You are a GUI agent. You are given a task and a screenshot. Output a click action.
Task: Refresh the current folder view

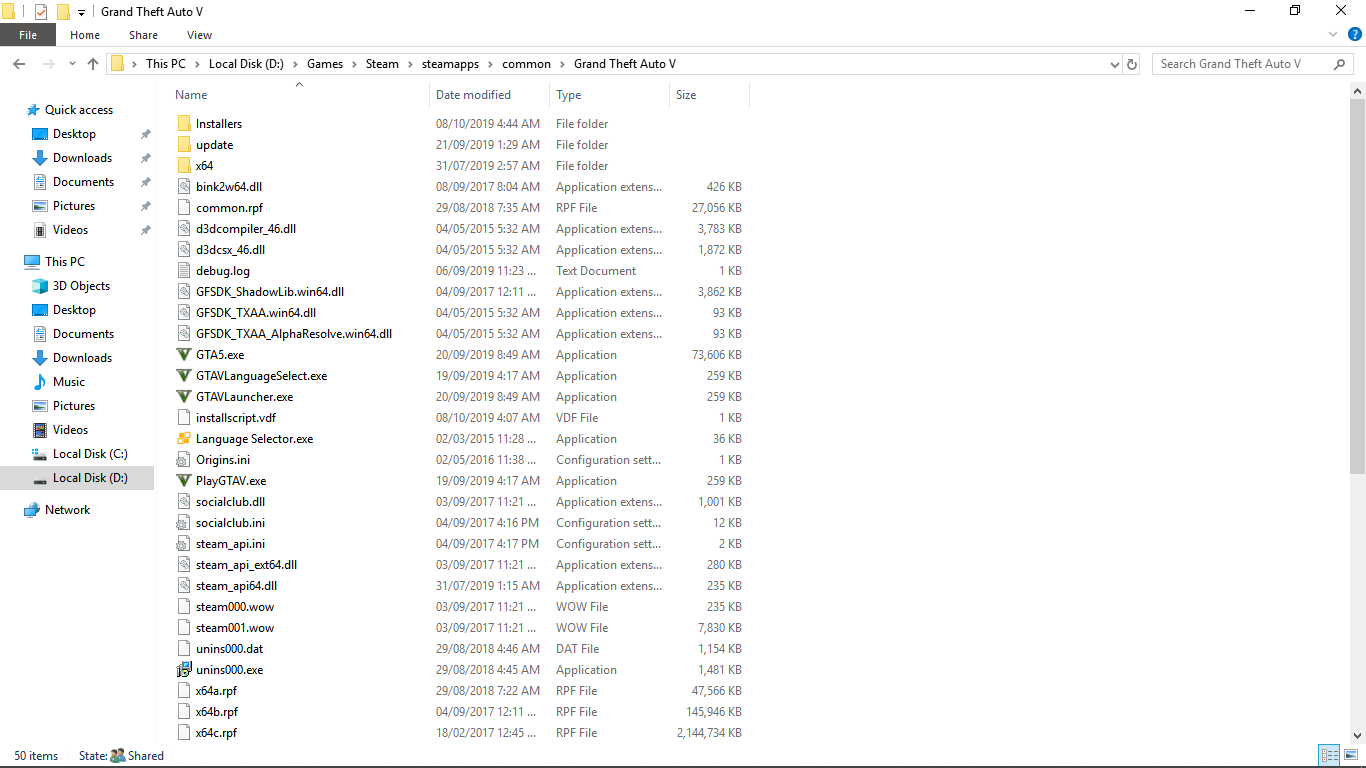[1132, 64]
